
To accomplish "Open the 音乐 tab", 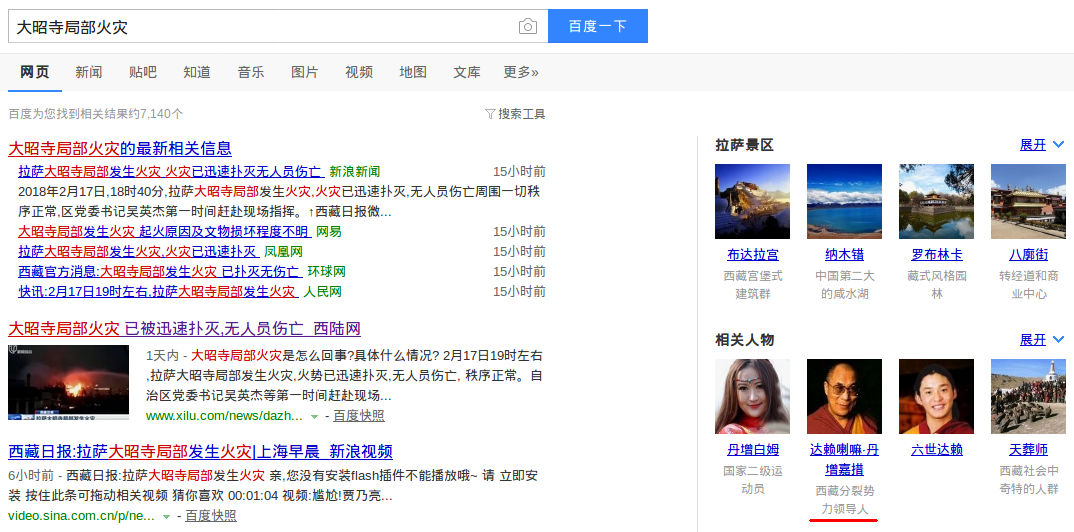I will tap(251, 72).
